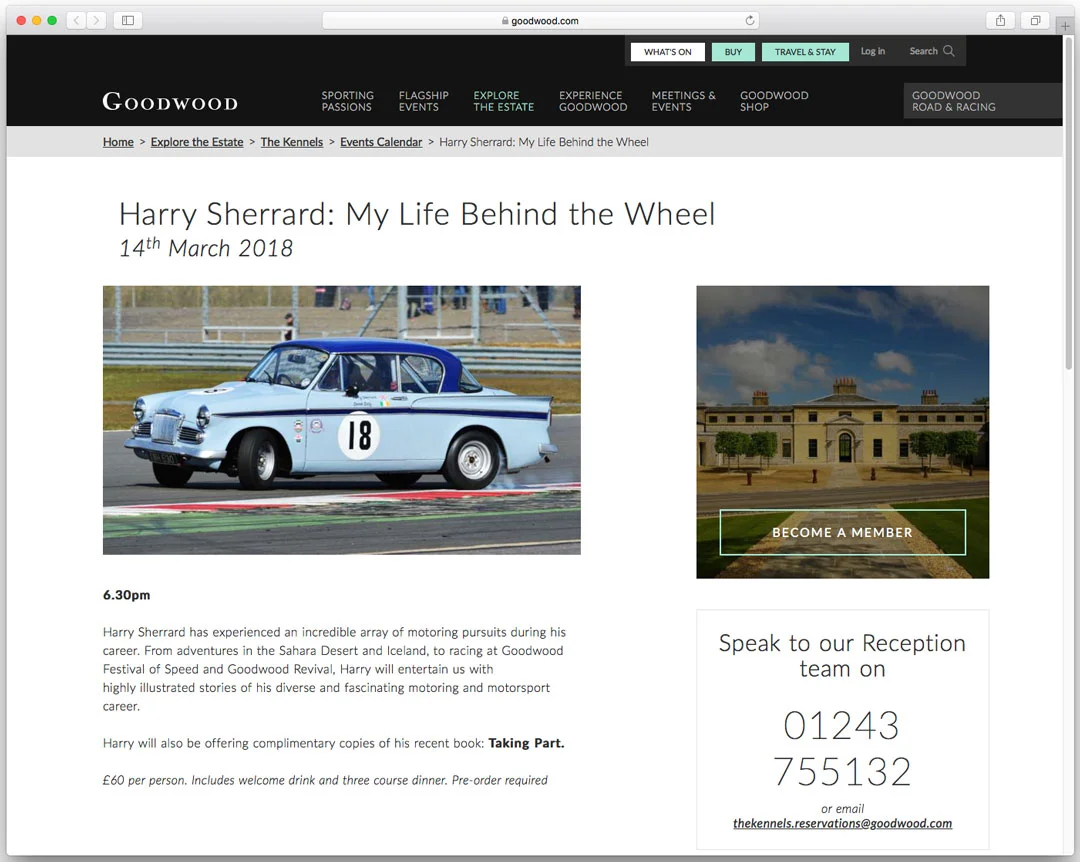Click the green Buy button
This screenshot has height=862, width=1080.
click(x=733, y=52)
